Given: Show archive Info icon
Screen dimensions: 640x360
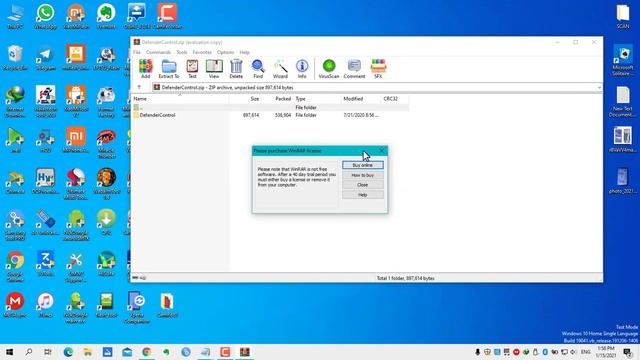Looking at the screenshot, I should [x=302, y=69].
